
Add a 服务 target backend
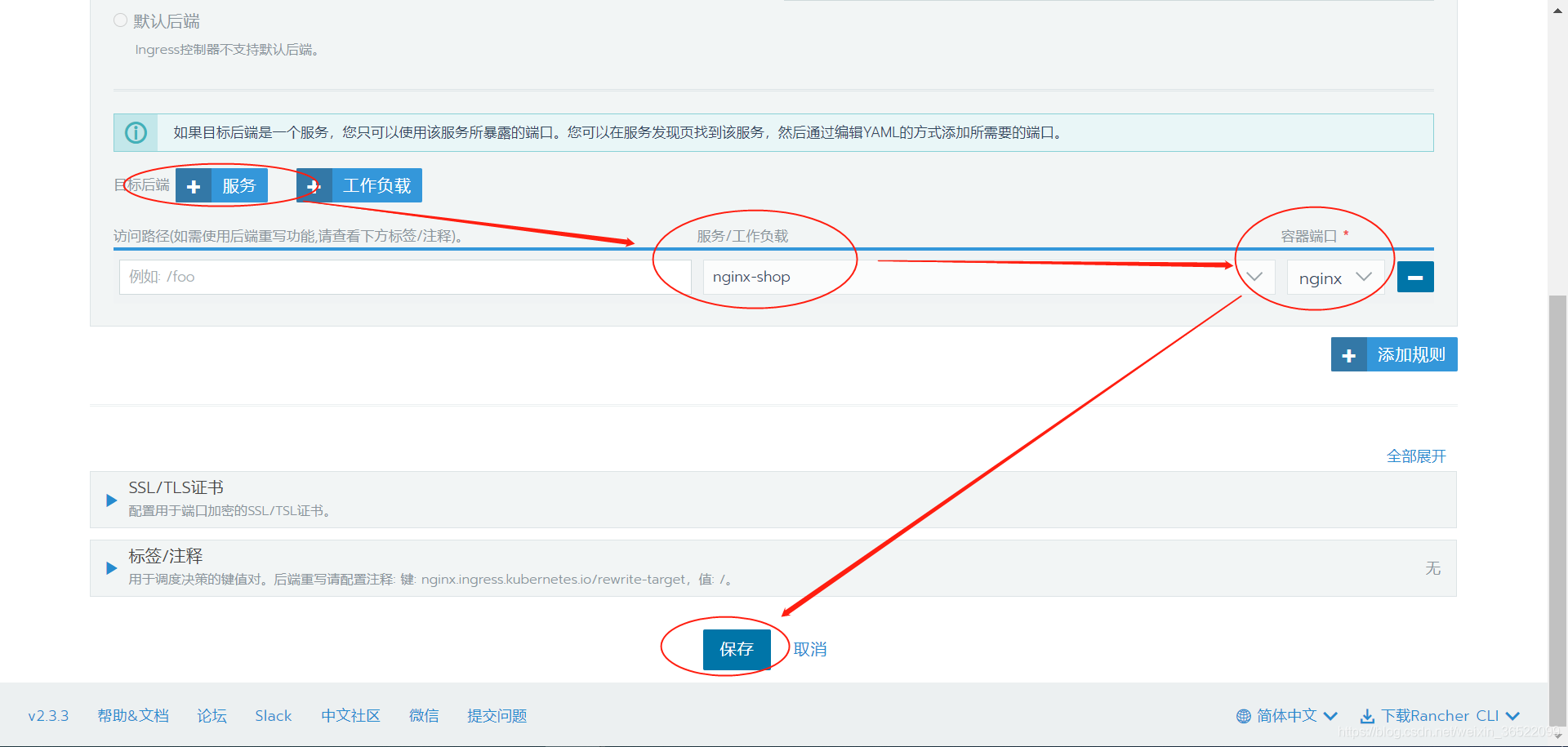point(221,186)
